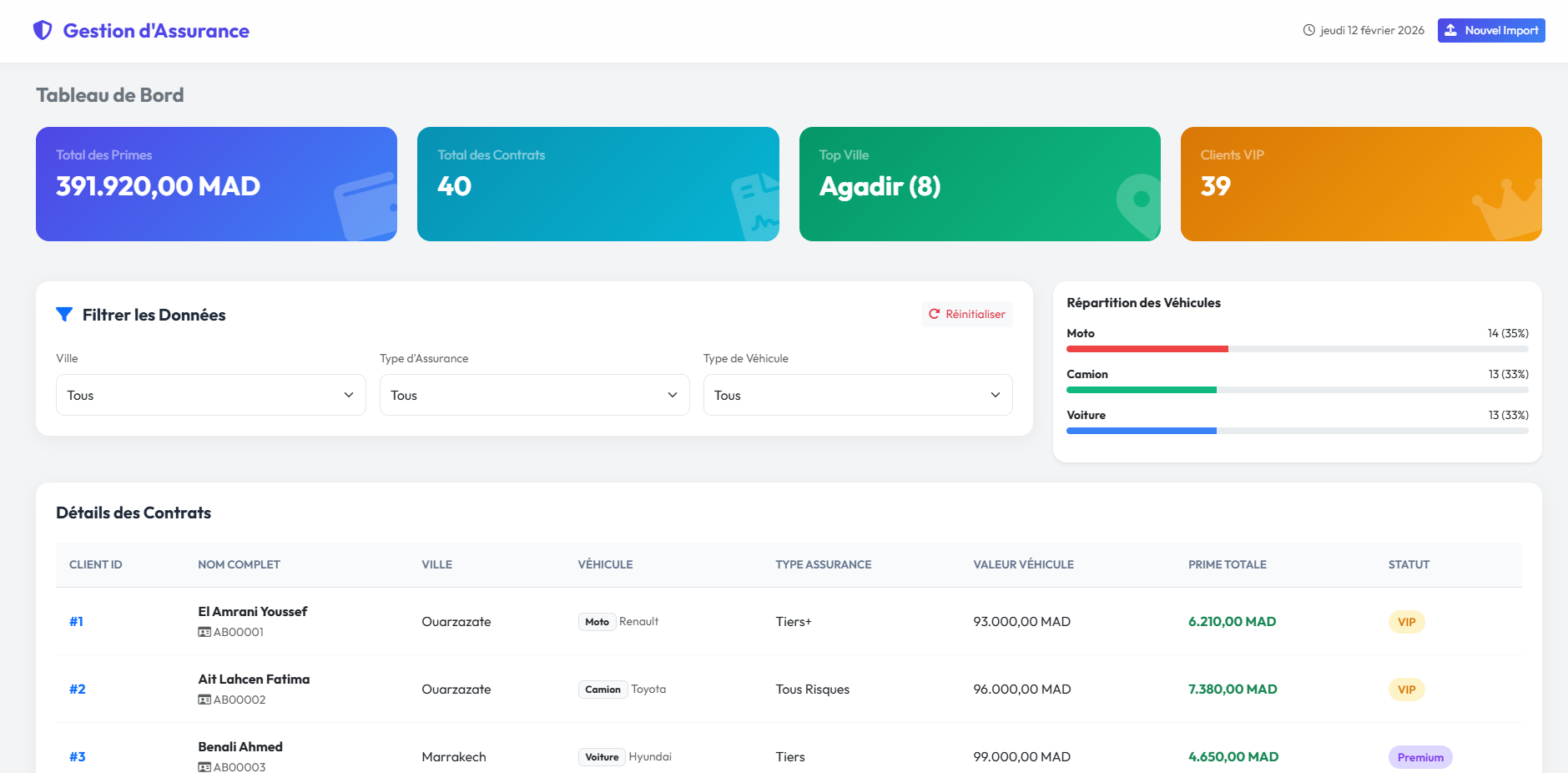Click the name El Amrani Youssef
1568x773 pixels.
pyautogui.click(x=253, y=612)
